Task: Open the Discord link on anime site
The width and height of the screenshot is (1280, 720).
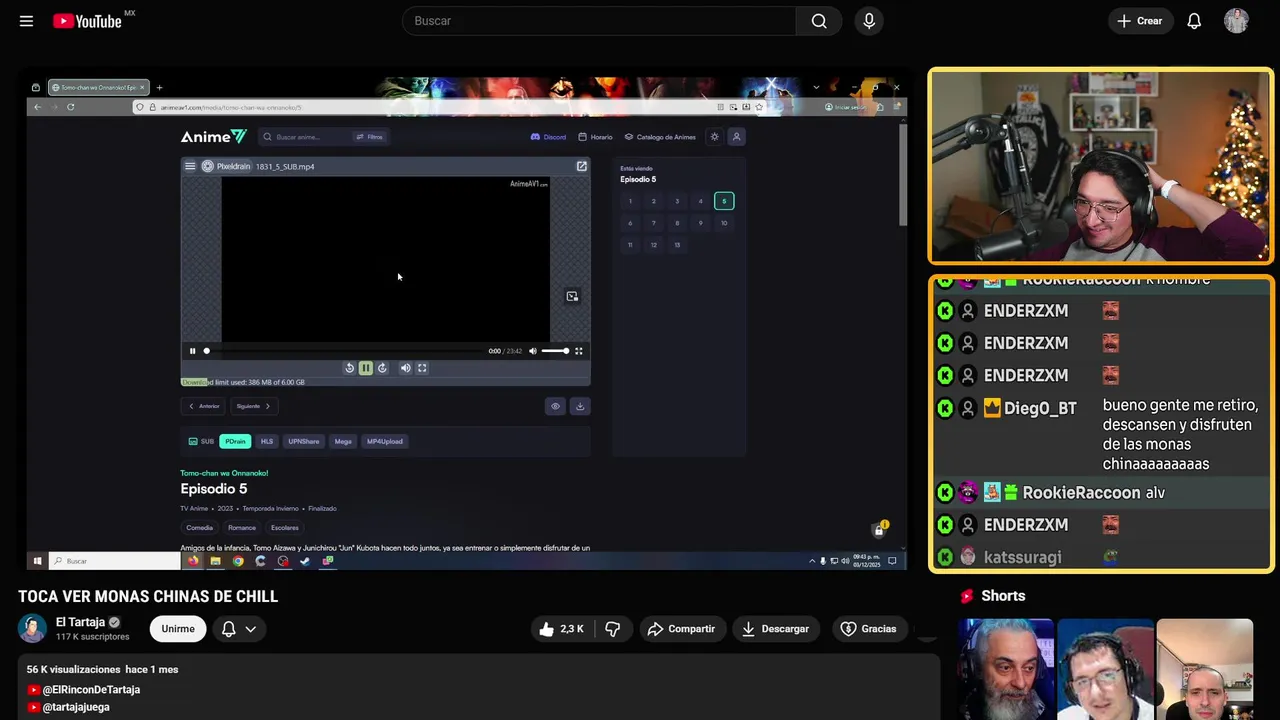Action: coord(549,137)
